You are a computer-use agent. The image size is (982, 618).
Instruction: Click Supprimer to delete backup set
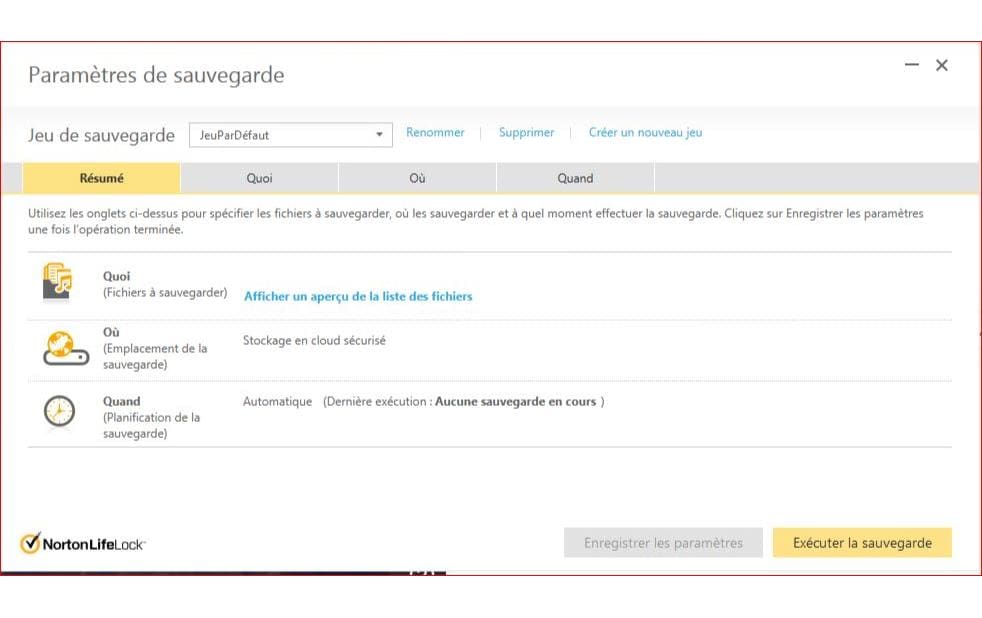pos(526,133)
